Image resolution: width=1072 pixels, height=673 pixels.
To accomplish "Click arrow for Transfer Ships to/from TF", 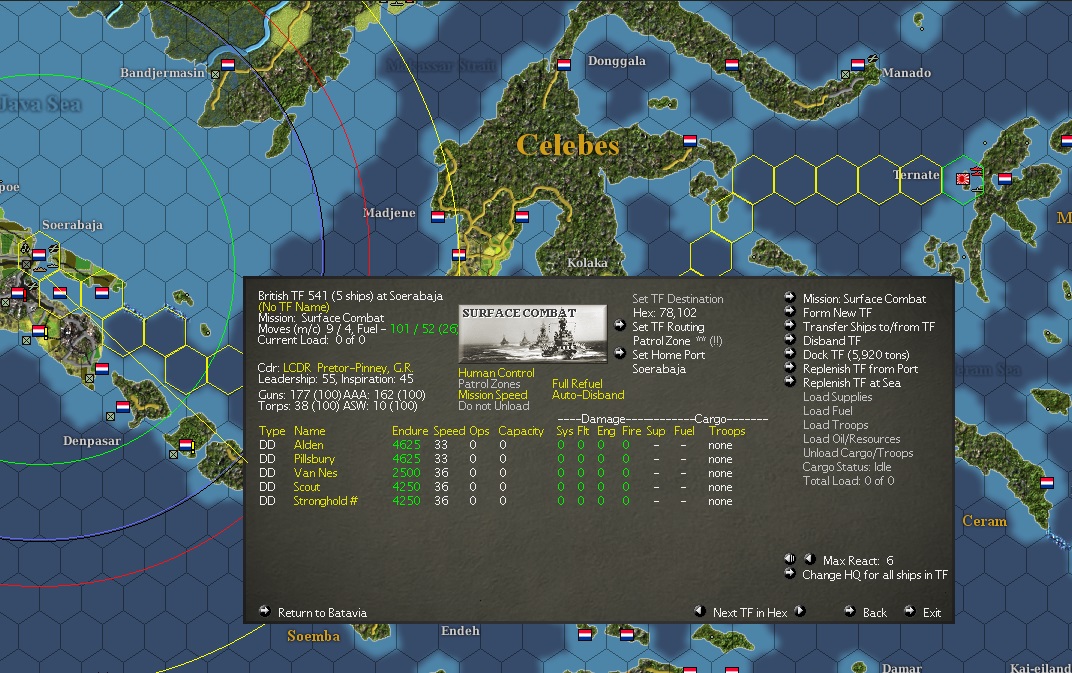I will coord(790,325).
